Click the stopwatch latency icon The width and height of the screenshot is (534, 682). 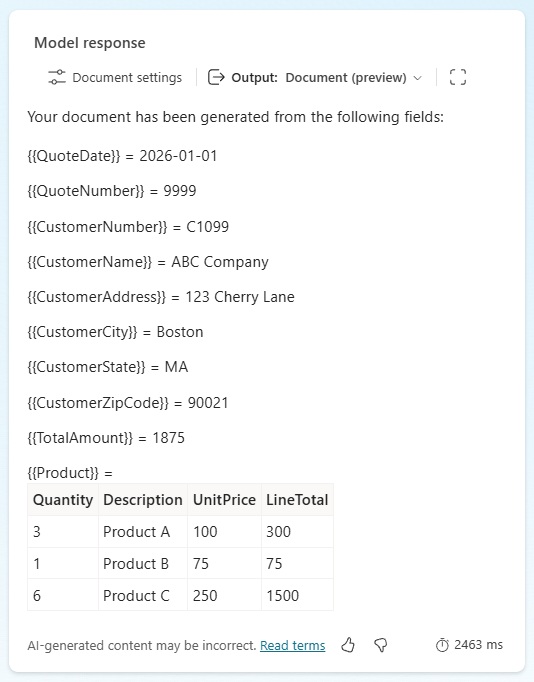click(442, 645)
